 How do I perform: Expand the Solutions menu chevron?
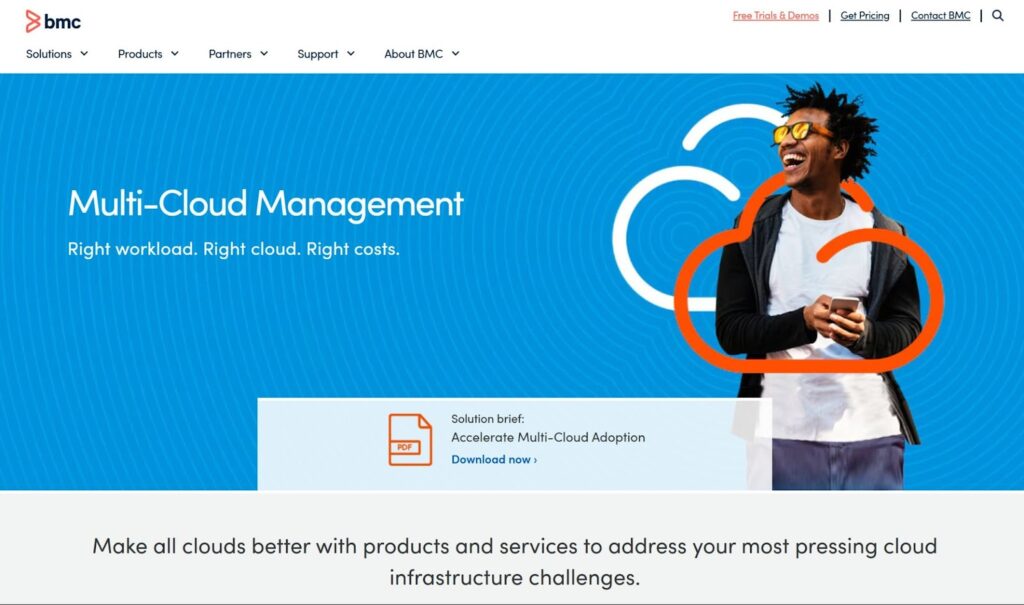84,54
